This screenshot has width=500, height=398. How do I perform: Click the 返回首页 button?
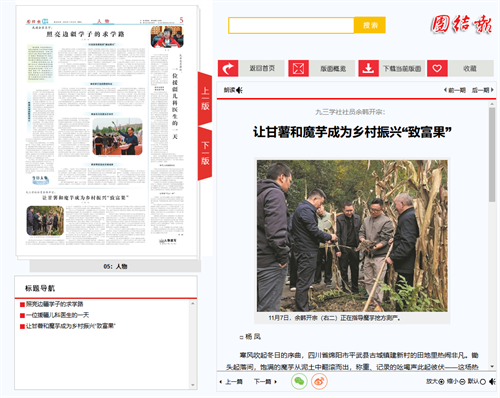262,69
